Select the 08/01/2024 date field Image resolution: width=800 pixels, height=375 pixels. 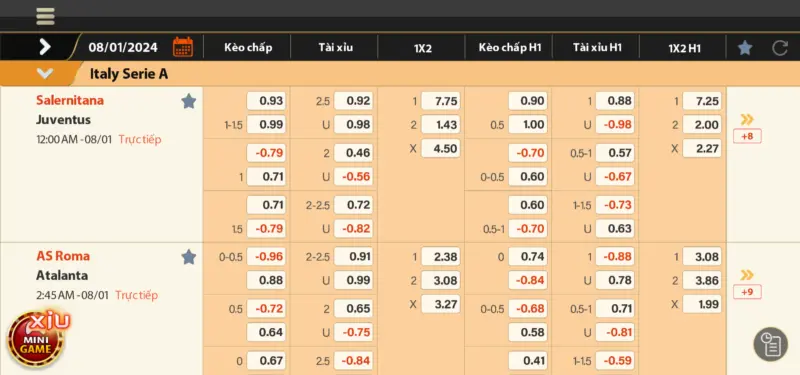pyautogui.click(x=123, y=48)
